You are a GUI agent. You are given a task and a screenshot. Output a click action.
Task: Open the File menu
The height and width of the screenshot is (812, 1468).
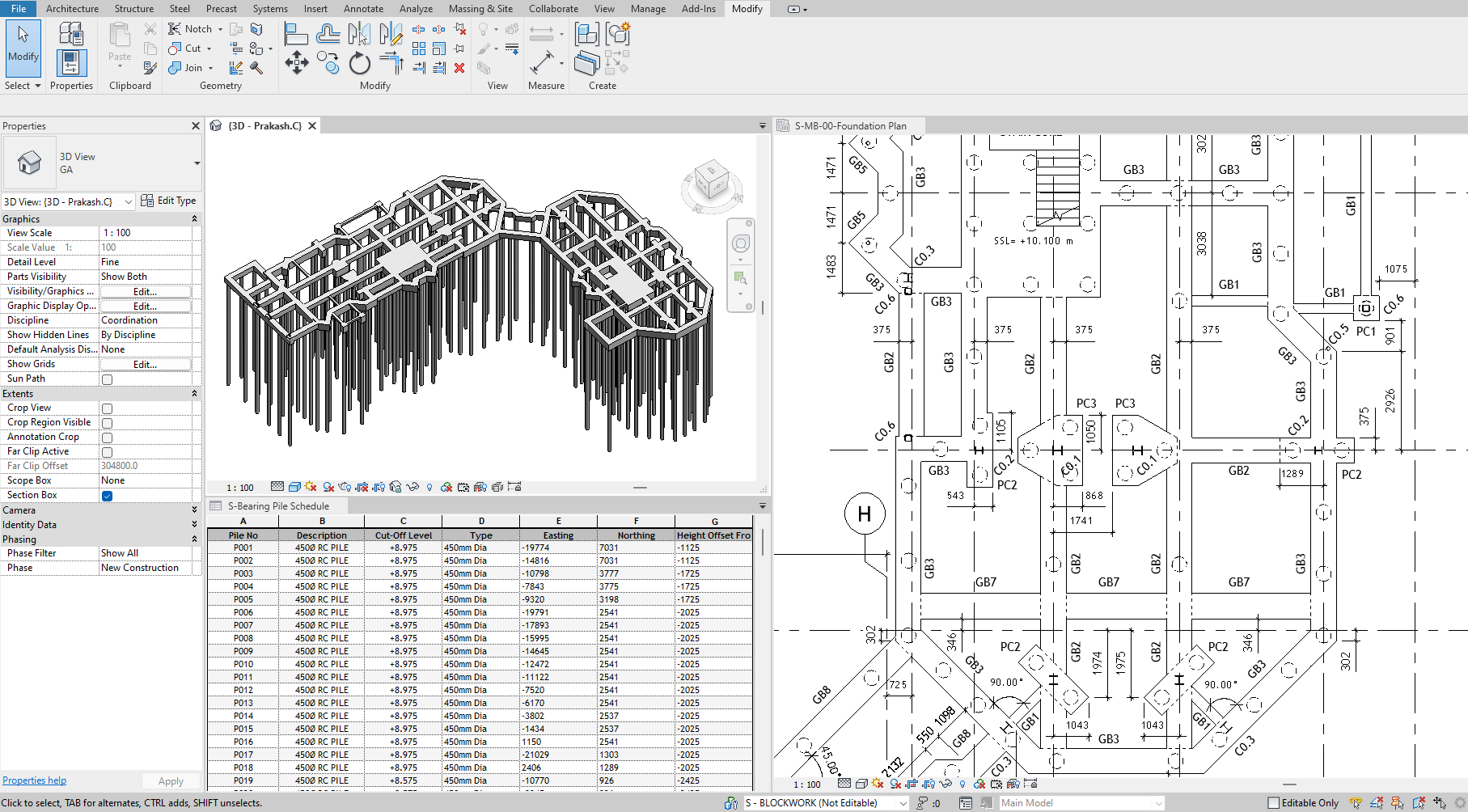click(x=19, y=9)
